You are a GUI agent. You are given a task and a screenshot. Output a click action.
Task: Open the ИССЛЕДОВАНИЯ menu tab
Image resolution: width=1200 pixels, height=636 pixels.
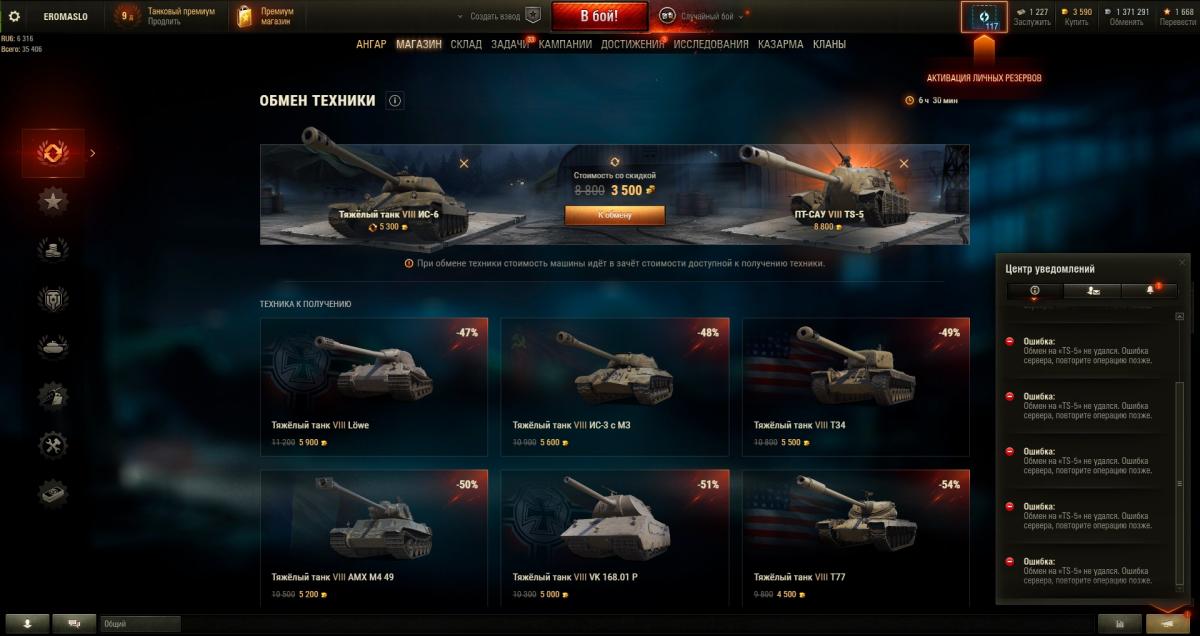[x=711, y=44]
